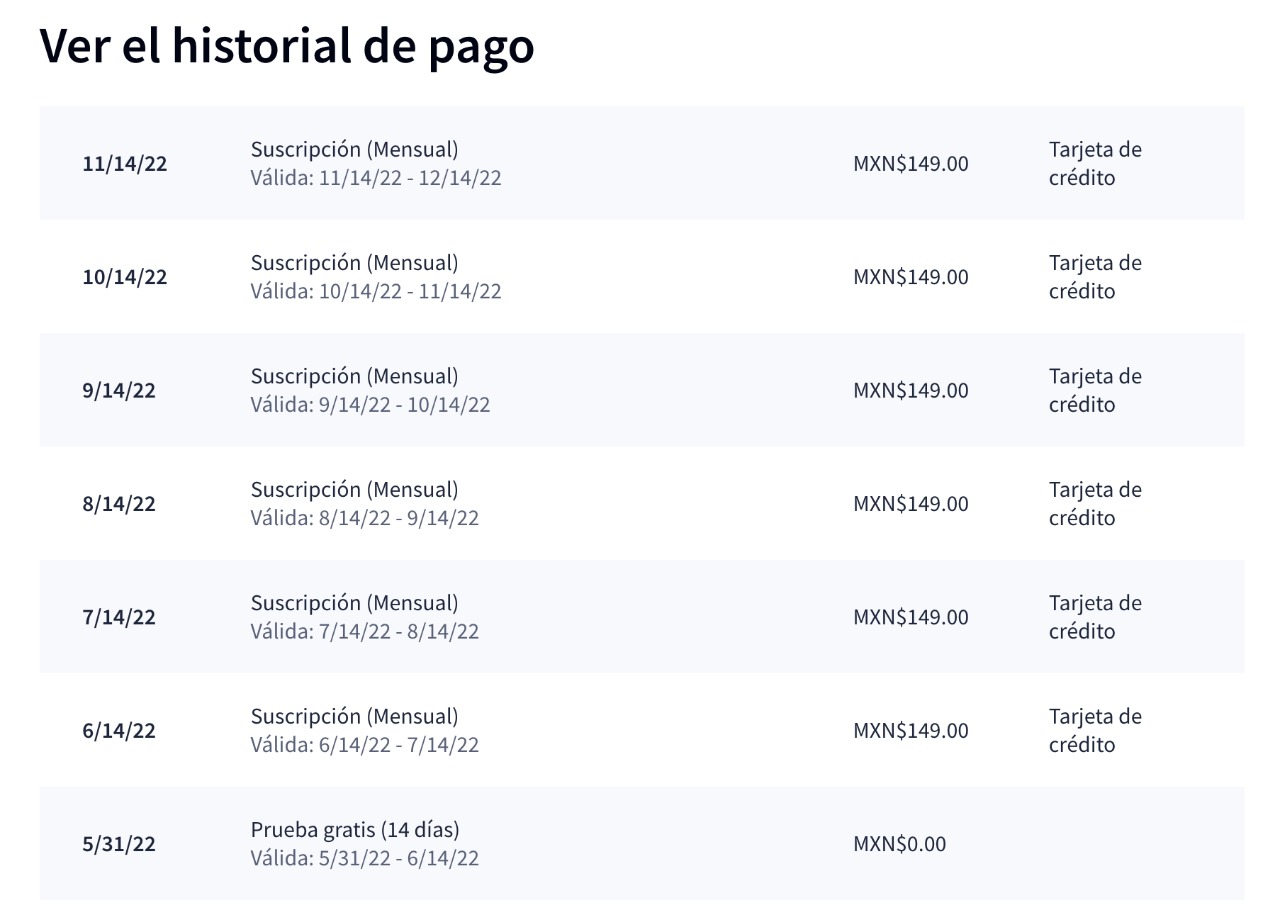This screenshot has height=910, width=1280.
Task: Click the MXN$0.00 amount
Action: tap(899, 844)
